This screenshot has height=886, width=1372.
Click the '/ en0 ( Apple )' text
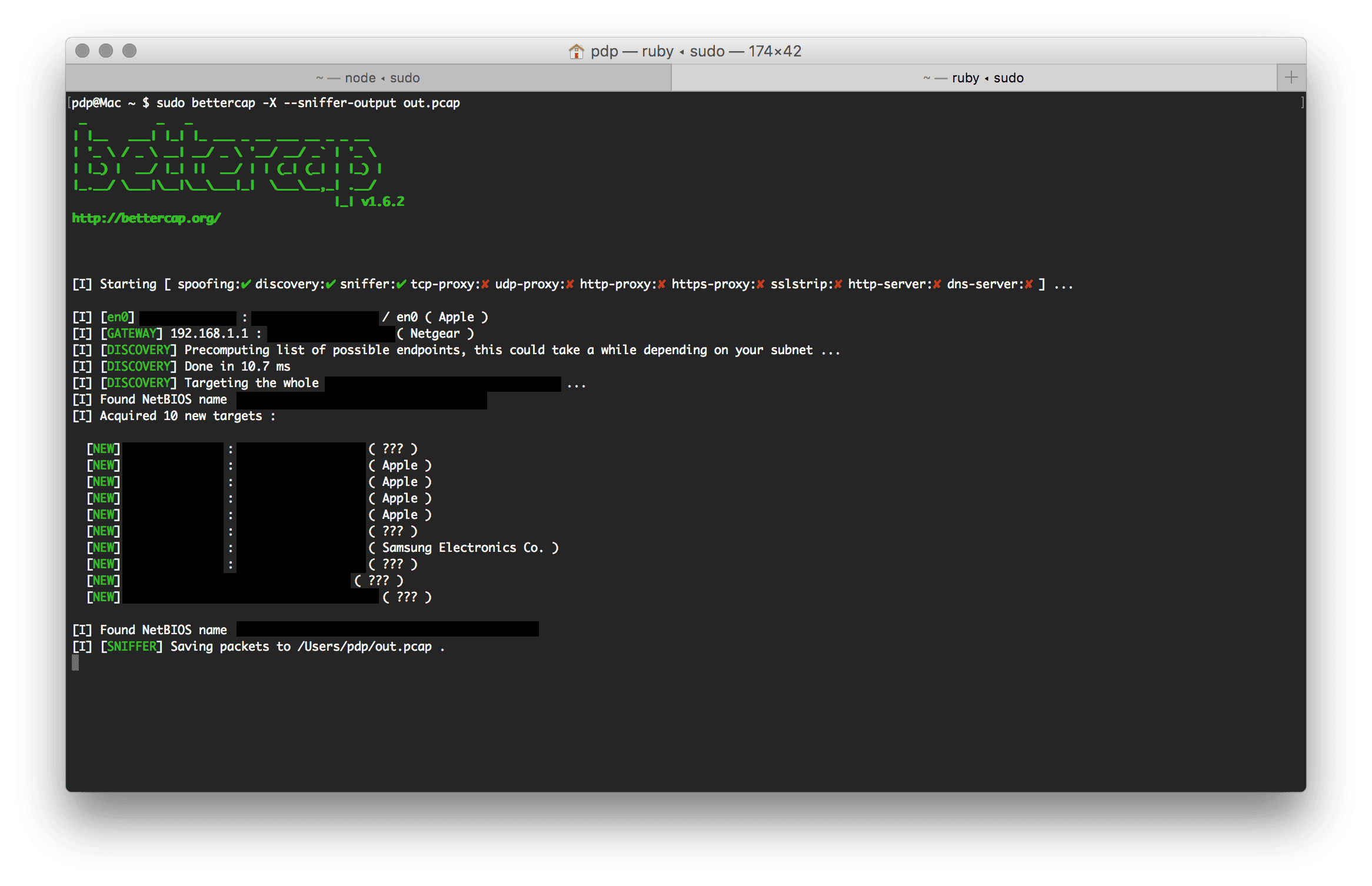click(x=435, y=317)
